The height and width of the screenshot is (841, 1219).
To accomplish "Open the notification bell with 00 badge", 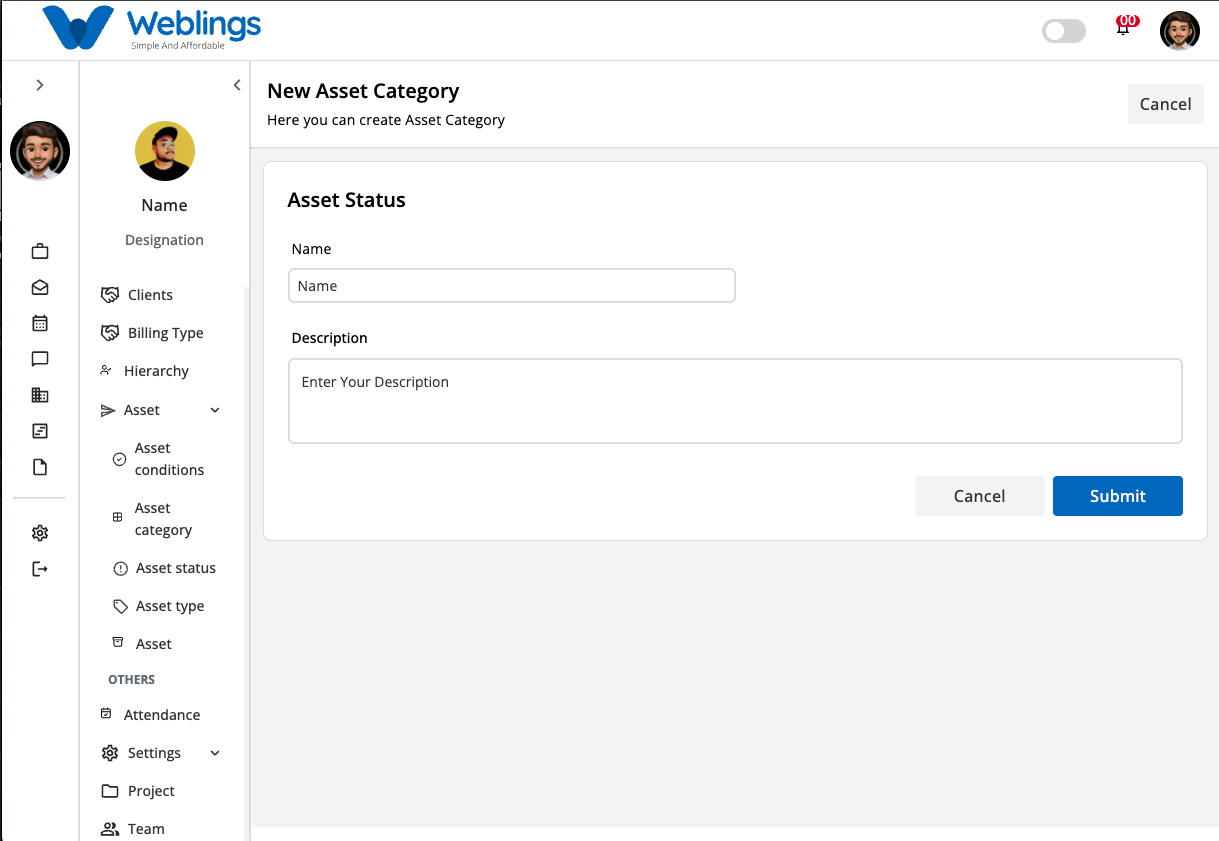I will coord(1124,27).
